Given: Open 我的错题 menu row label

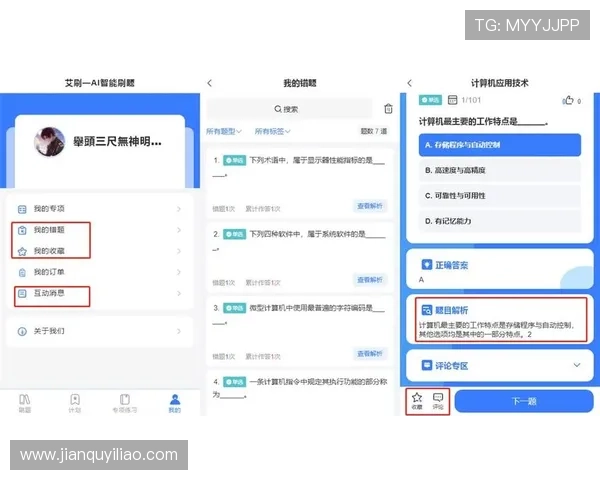Looking at the screenshot, I should tap(49, 230).
